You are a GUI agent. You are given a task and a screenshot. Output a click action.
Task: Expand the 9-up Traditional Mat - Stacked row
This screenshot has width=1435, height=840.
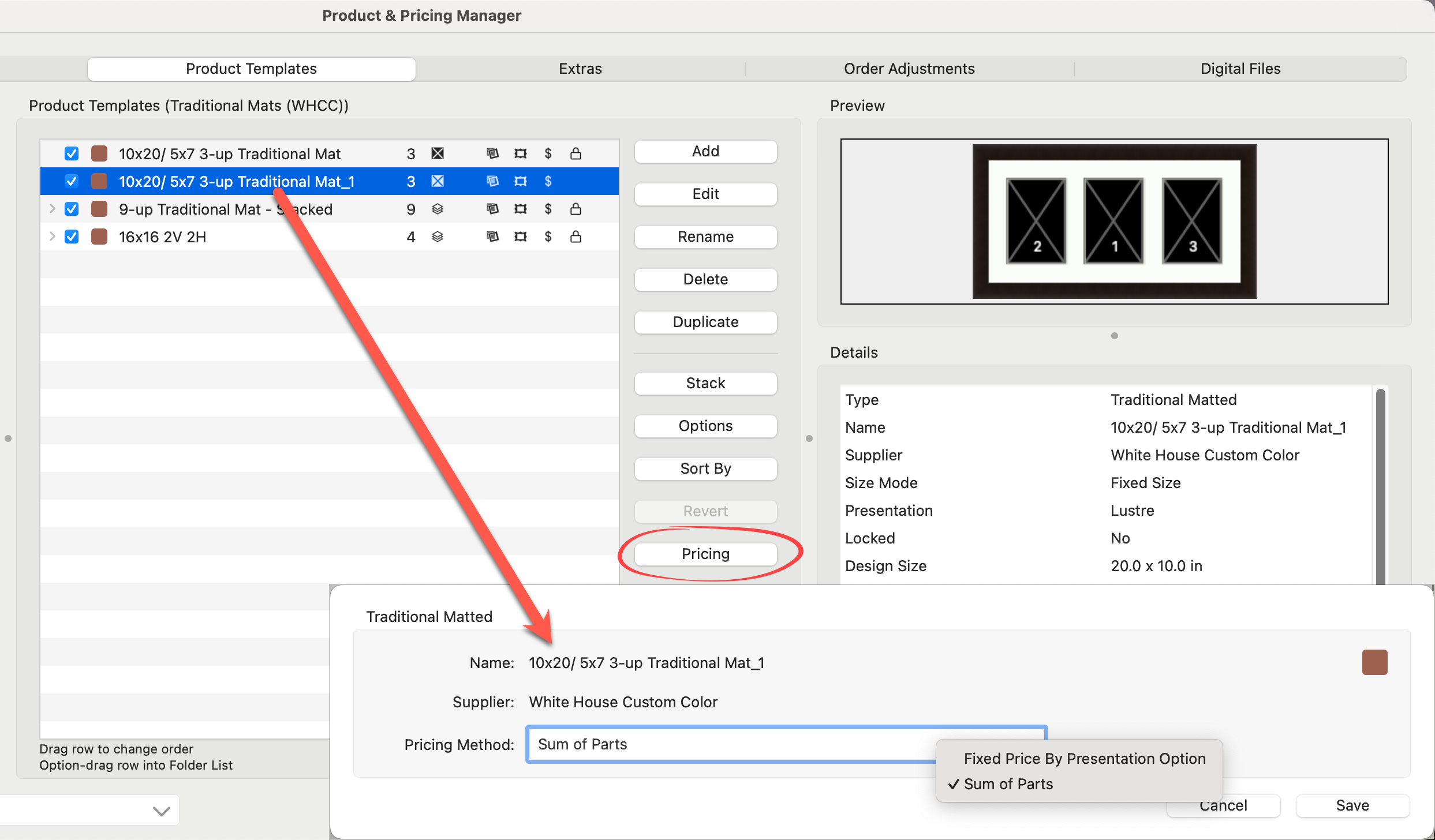[53, 209]
